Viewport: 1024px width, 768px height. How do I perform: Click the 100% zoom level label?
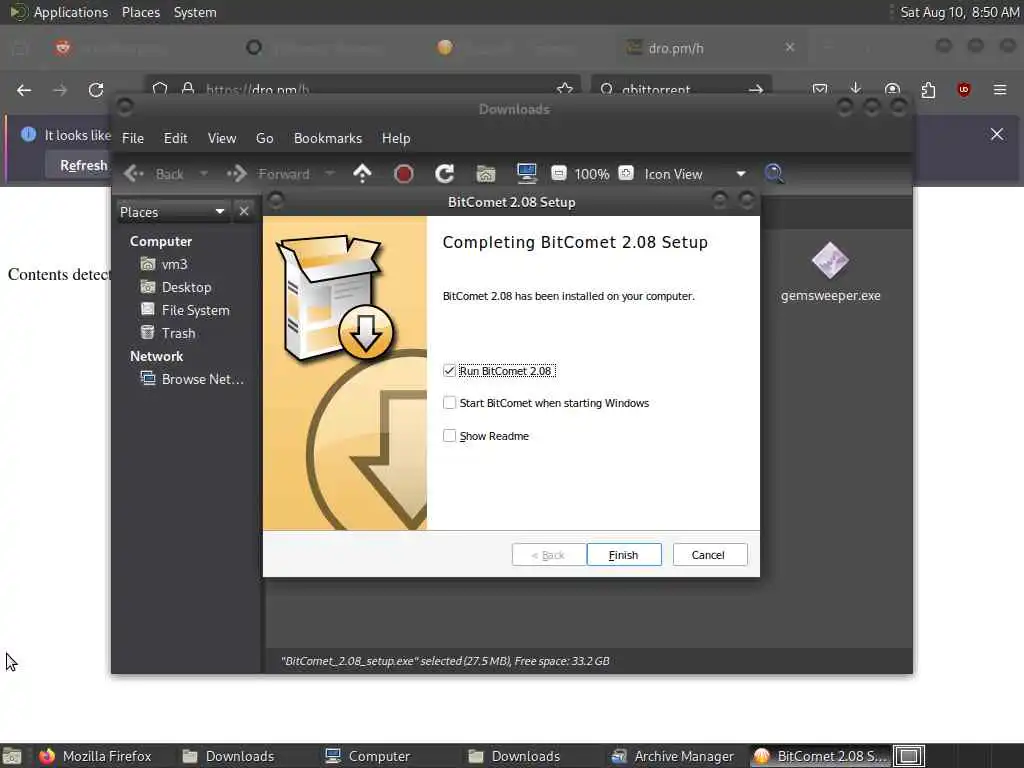pos(592,174)
